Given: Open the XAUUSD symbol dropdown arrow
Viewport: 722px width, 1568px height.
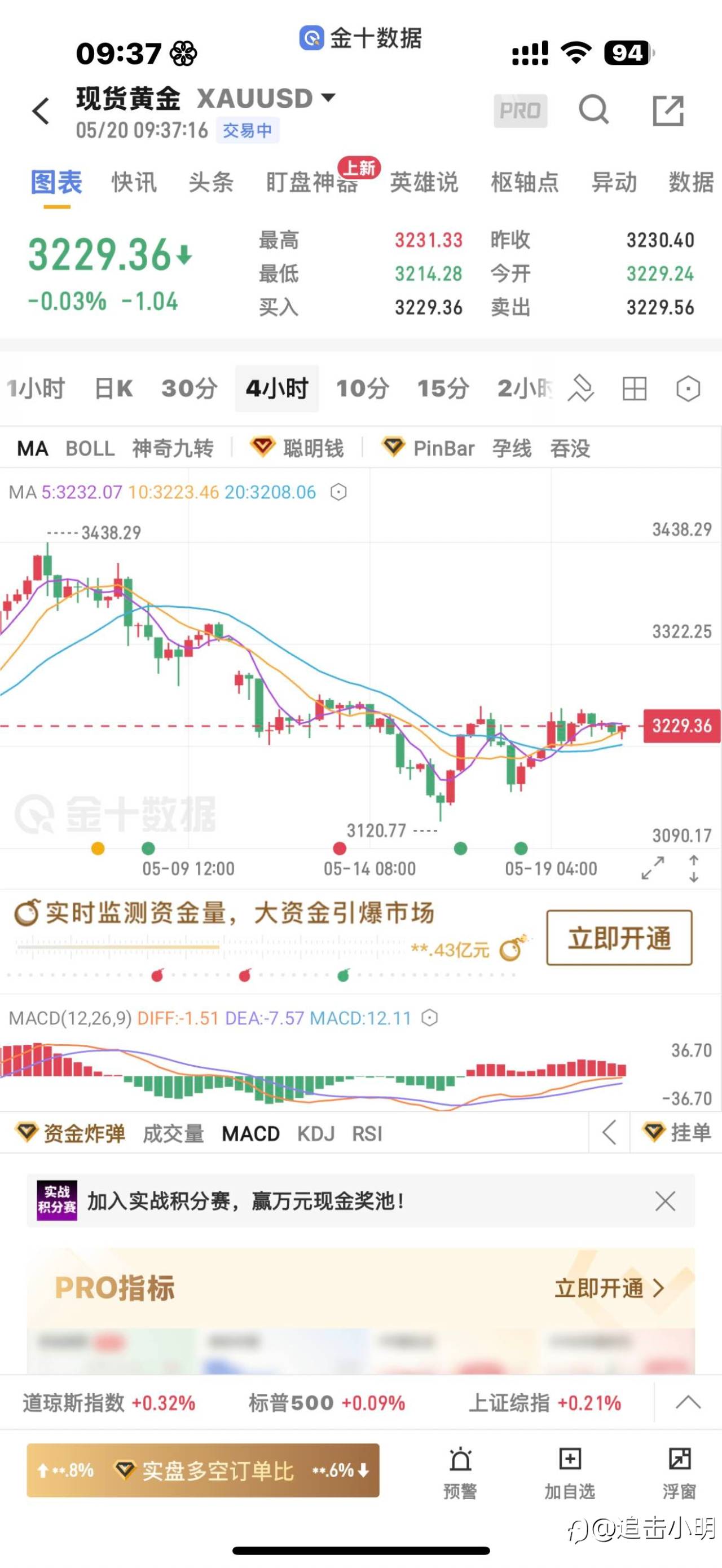Looking at the screenshot, I should coord(328,98).
